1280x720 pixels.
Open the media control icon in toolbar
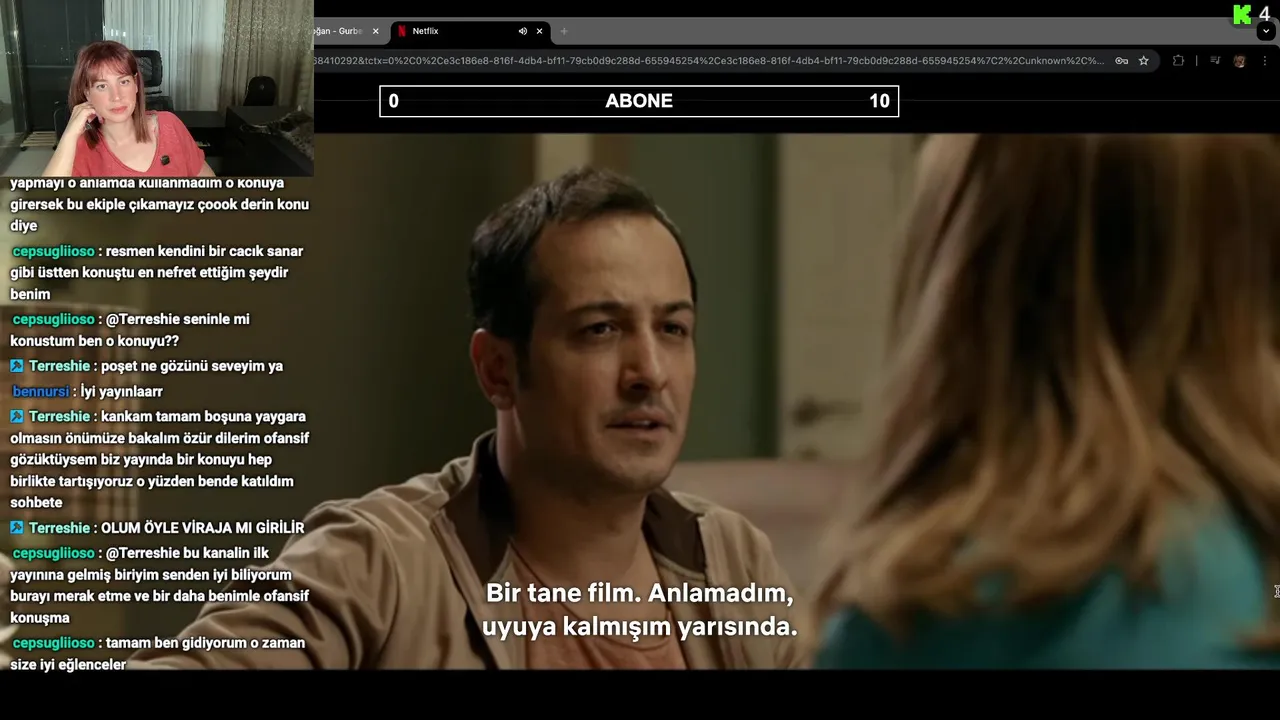pyautogui.click(x=1215, y=60)
